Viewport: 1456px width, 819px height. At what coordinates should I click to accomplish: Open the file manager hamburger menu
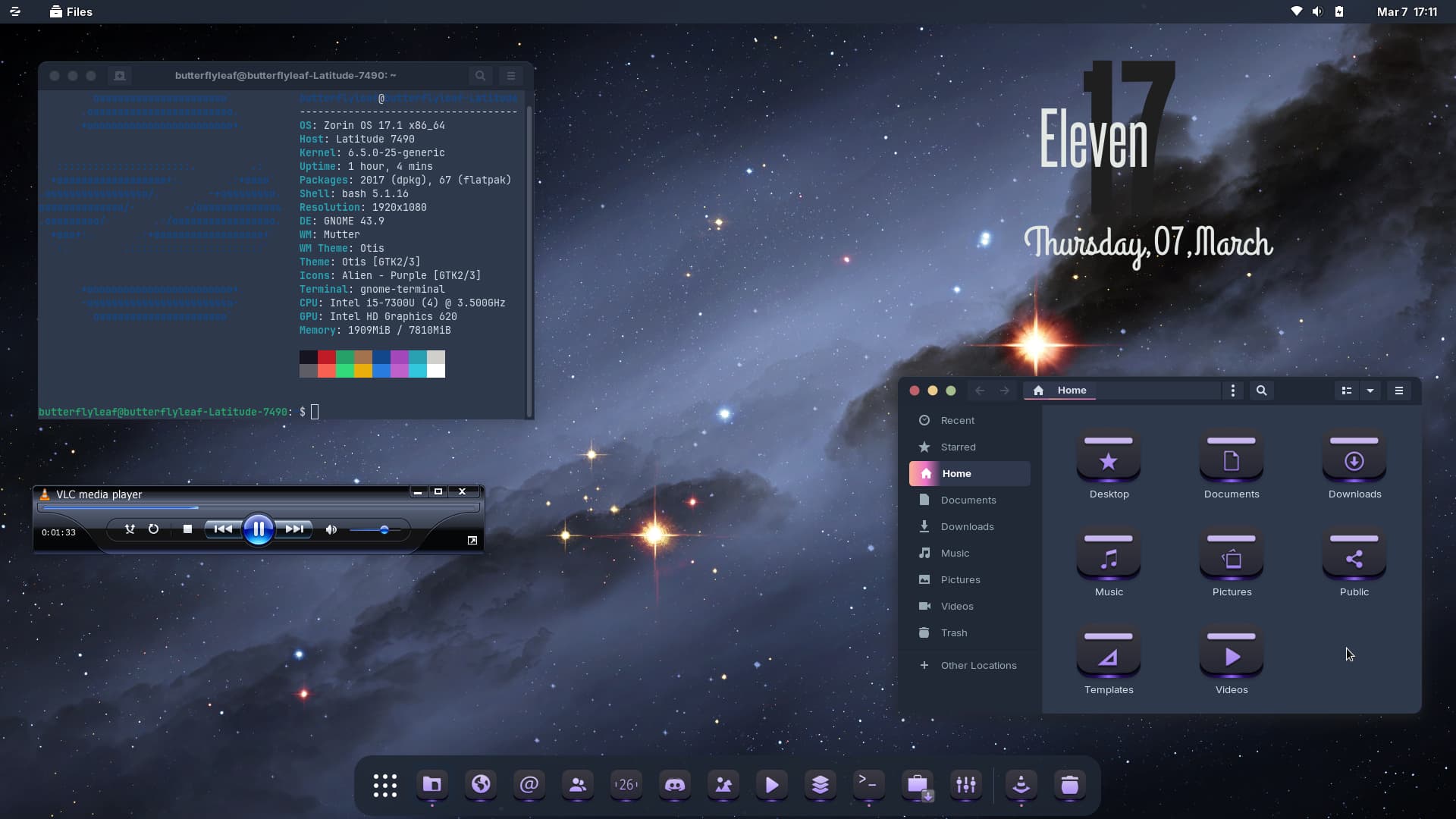click(x=1399, y=391)
